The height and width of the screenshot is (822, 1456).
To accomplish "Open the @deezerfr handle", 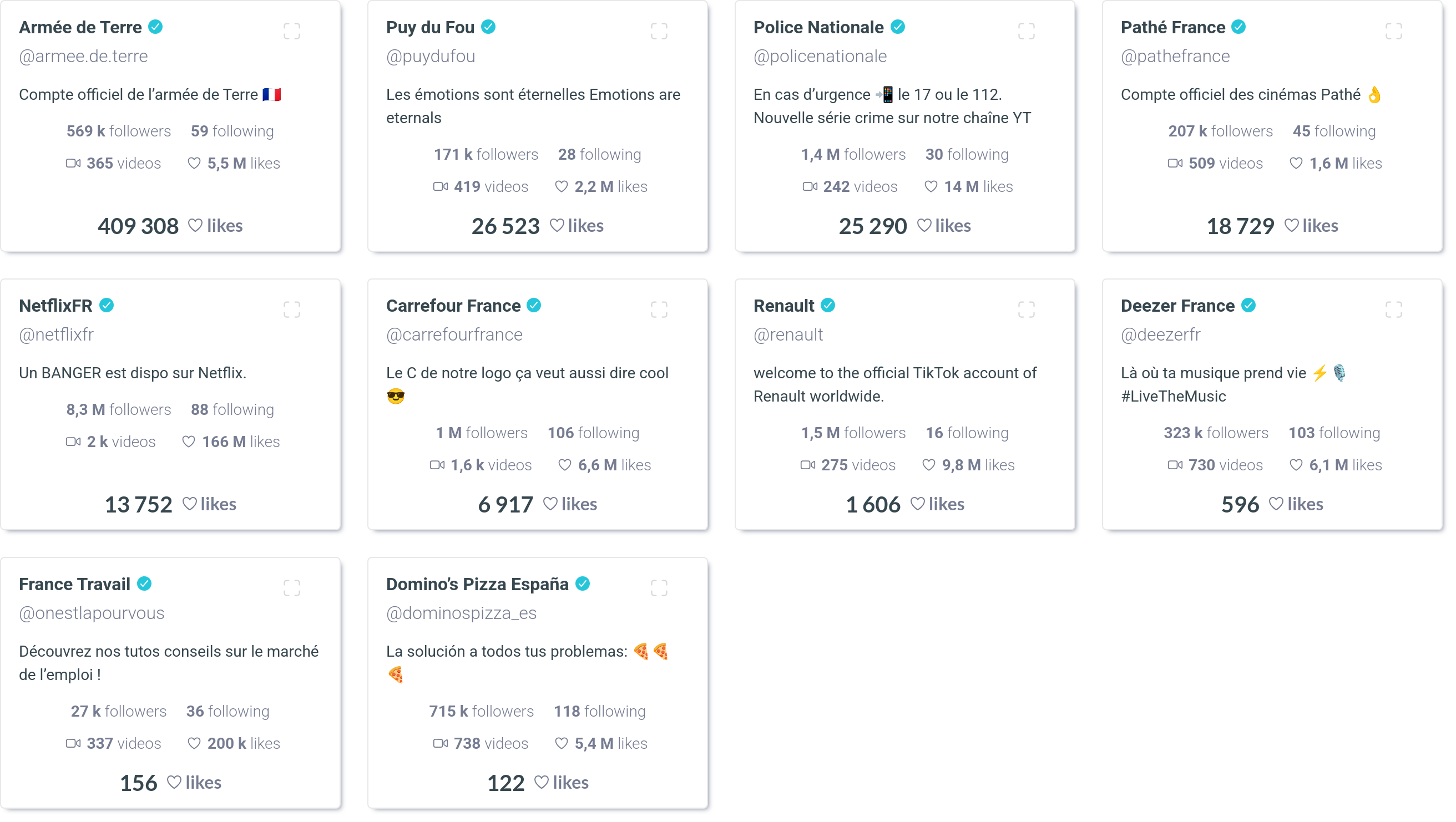I will (1160, 334).
